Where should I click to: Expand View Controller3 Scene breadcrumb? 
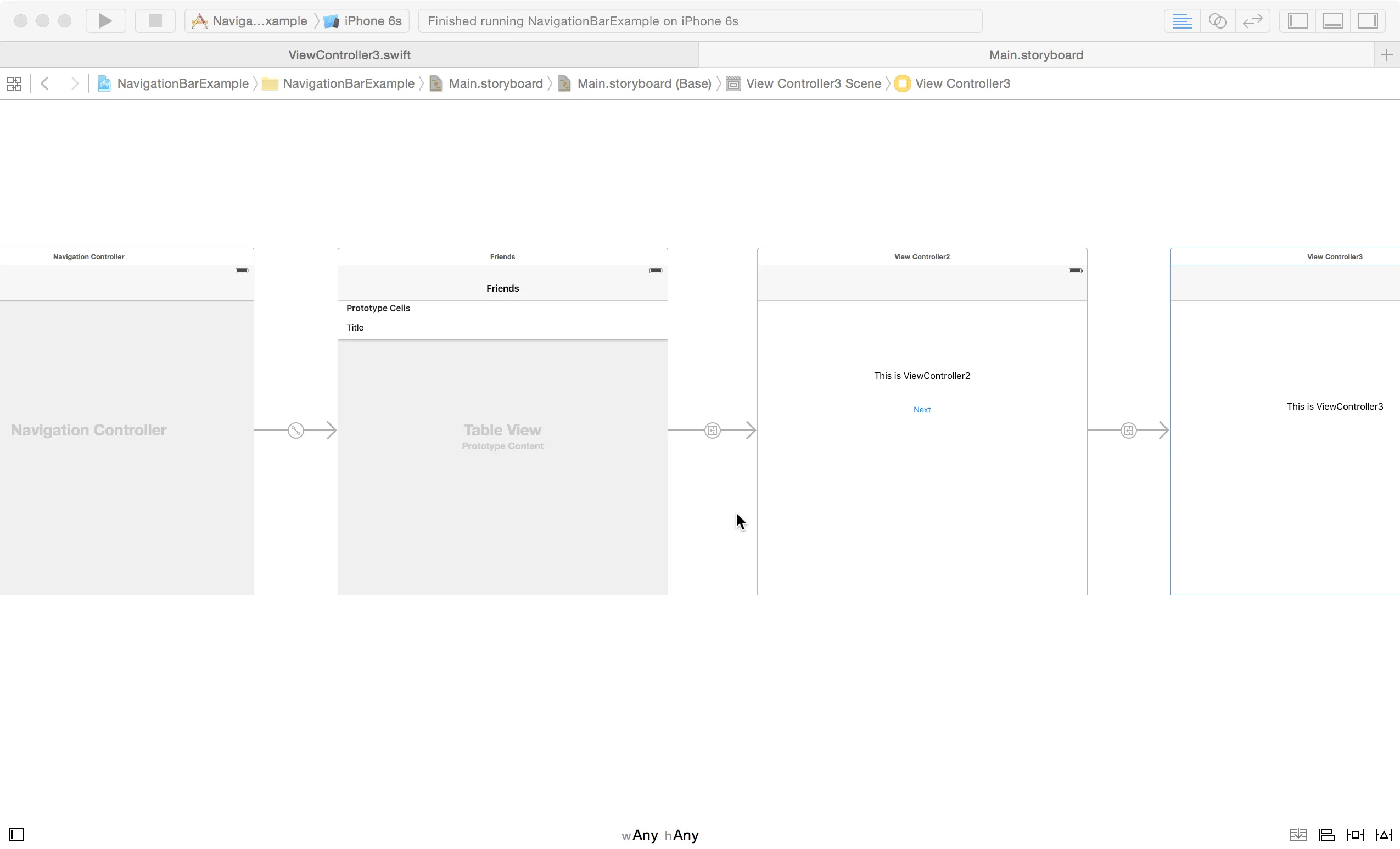pyautogui.click(x=813, y=83)
